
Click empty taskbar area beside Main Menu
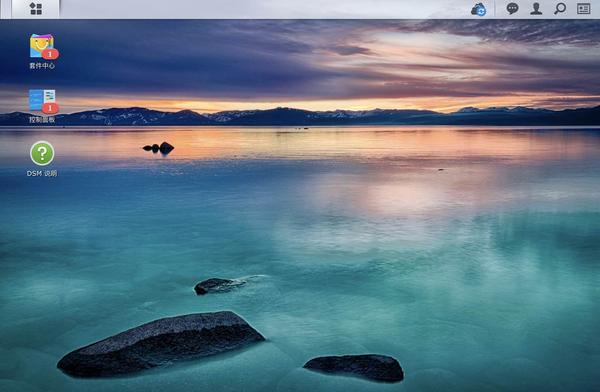tap(264, 9)
